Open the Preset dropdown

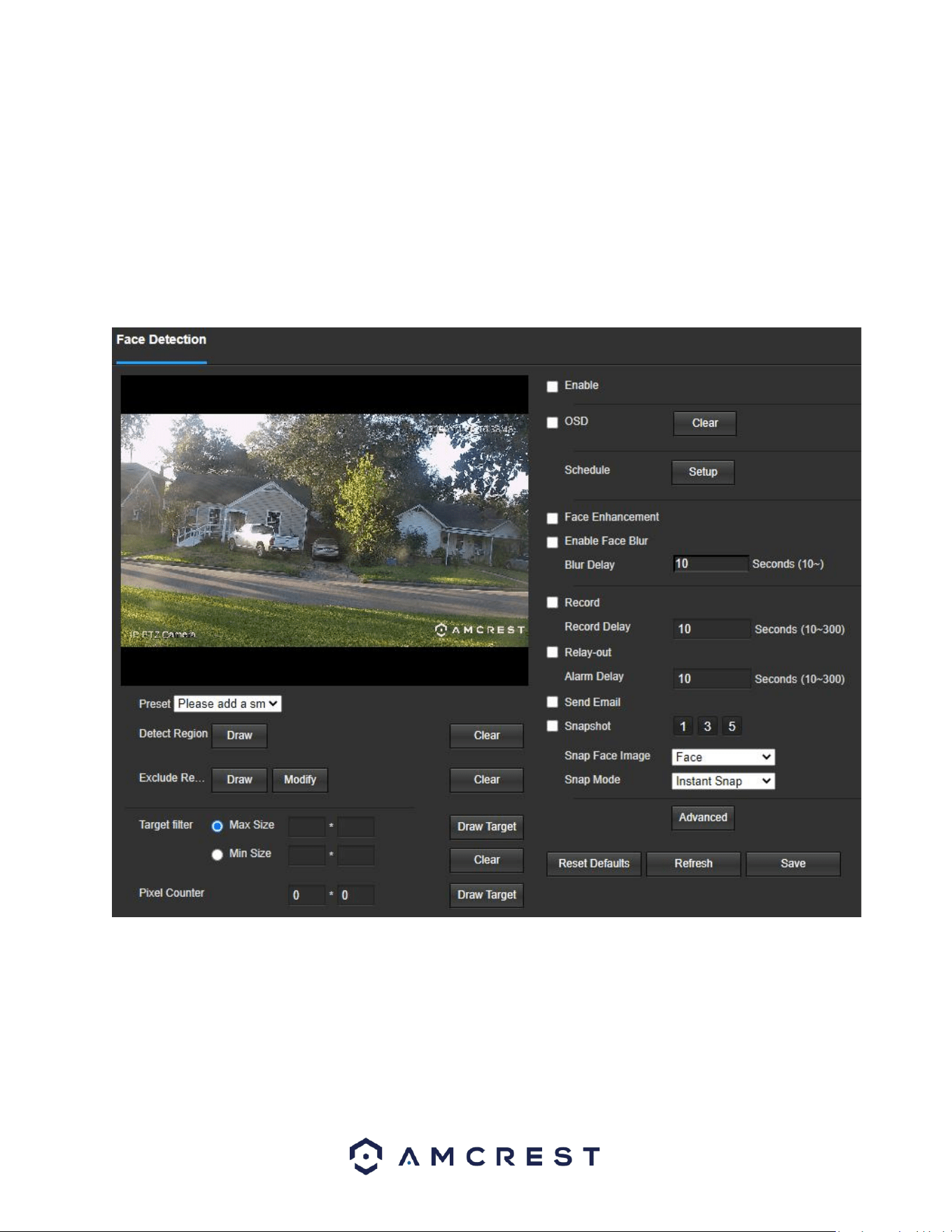(x=228, y=704)
